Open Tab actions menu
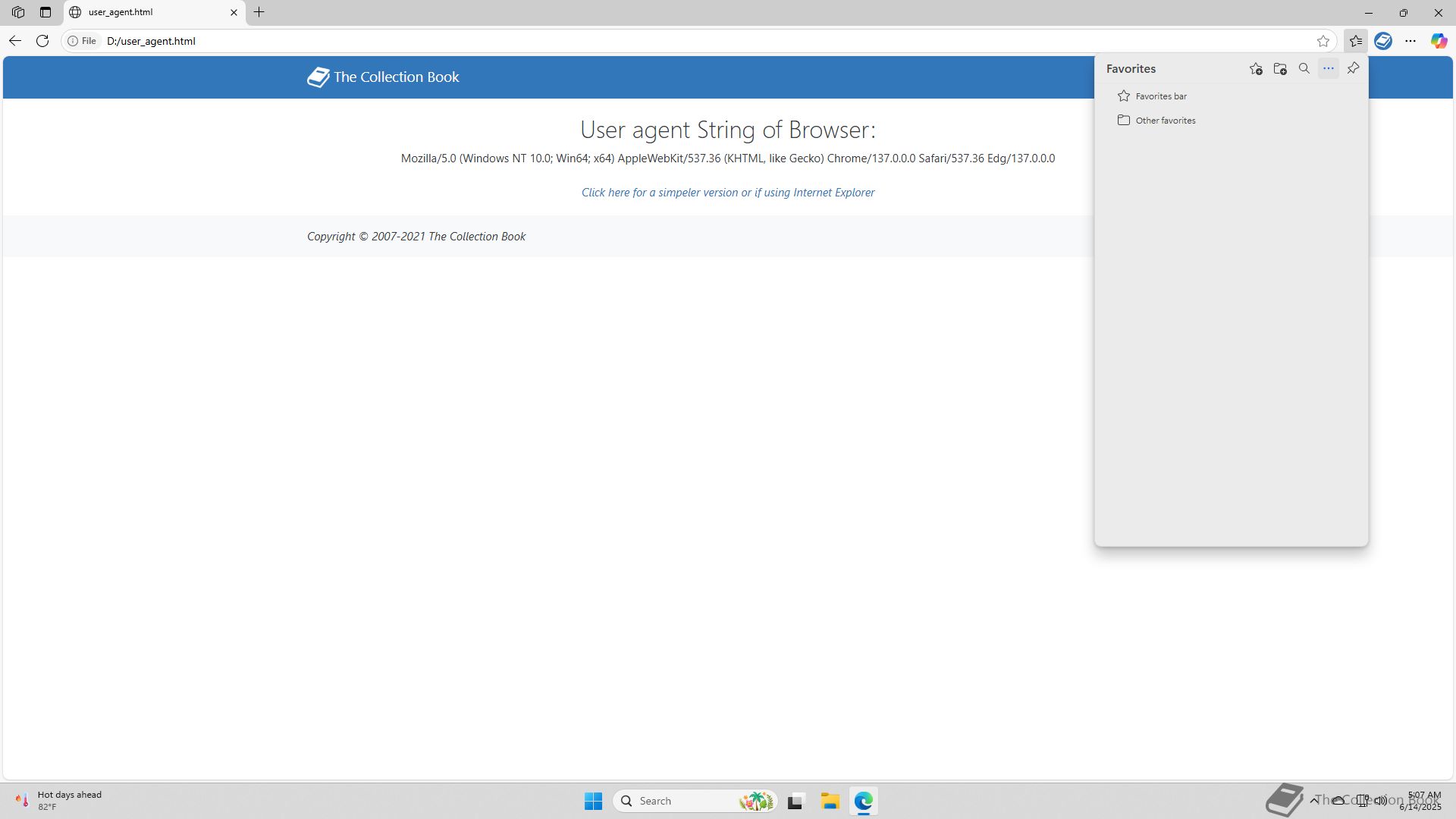Viewport: 1456px width, 819px height. (x=45, y=12)
